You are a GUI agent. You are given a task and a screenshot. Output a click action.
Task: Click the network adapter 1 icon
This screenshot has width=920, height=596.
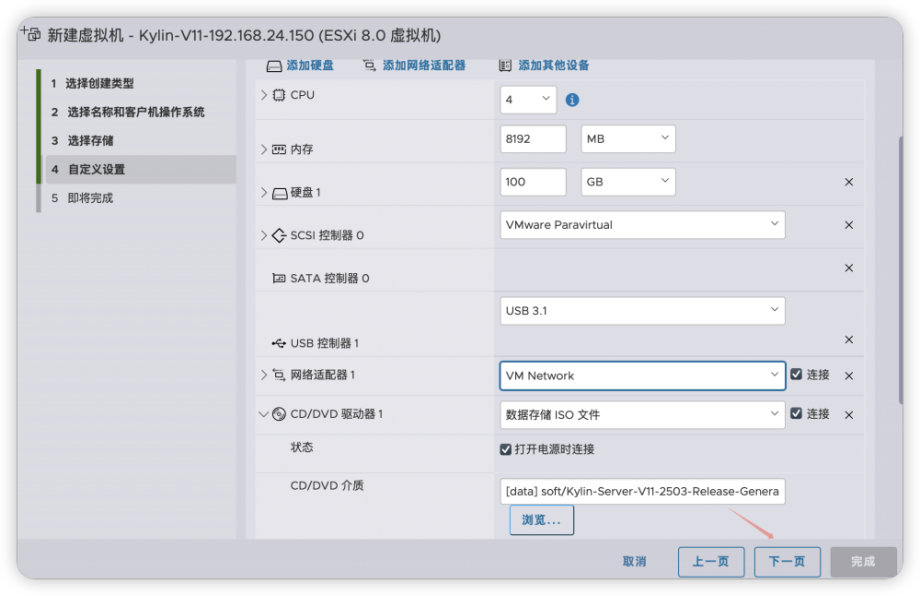tap(279, 375)
